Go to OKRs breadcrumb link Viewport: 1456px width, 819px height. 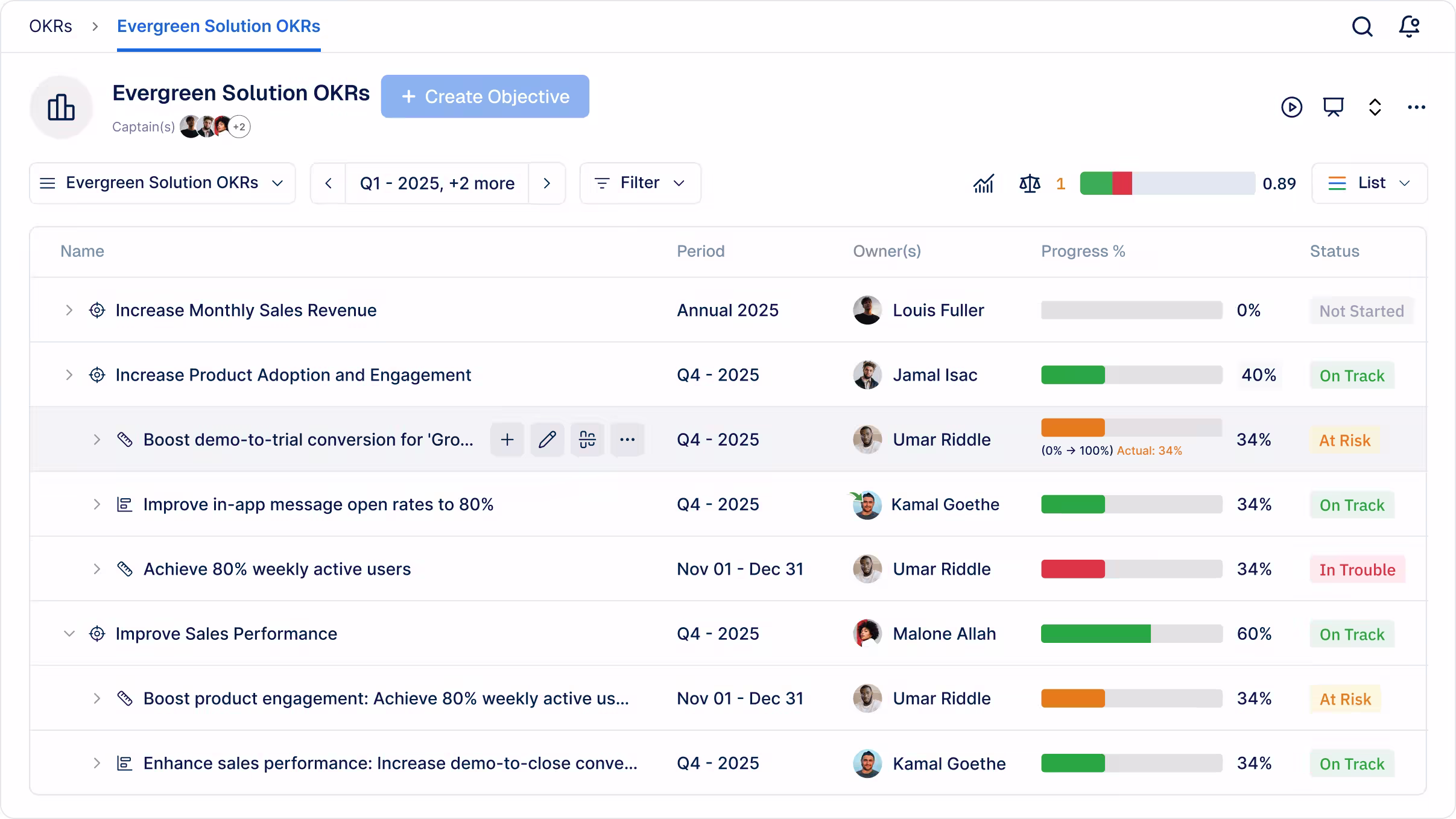click(51, 27)
